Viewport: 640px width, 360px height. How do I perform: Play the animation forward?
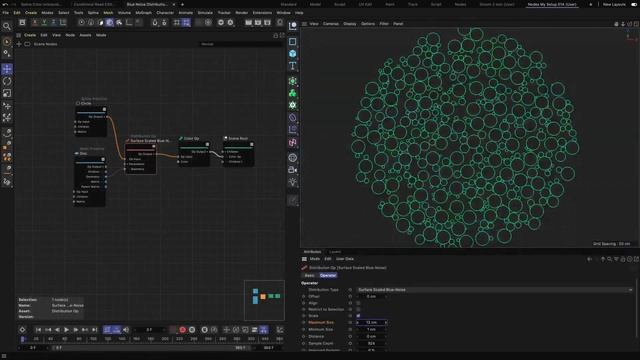(66, 330)
